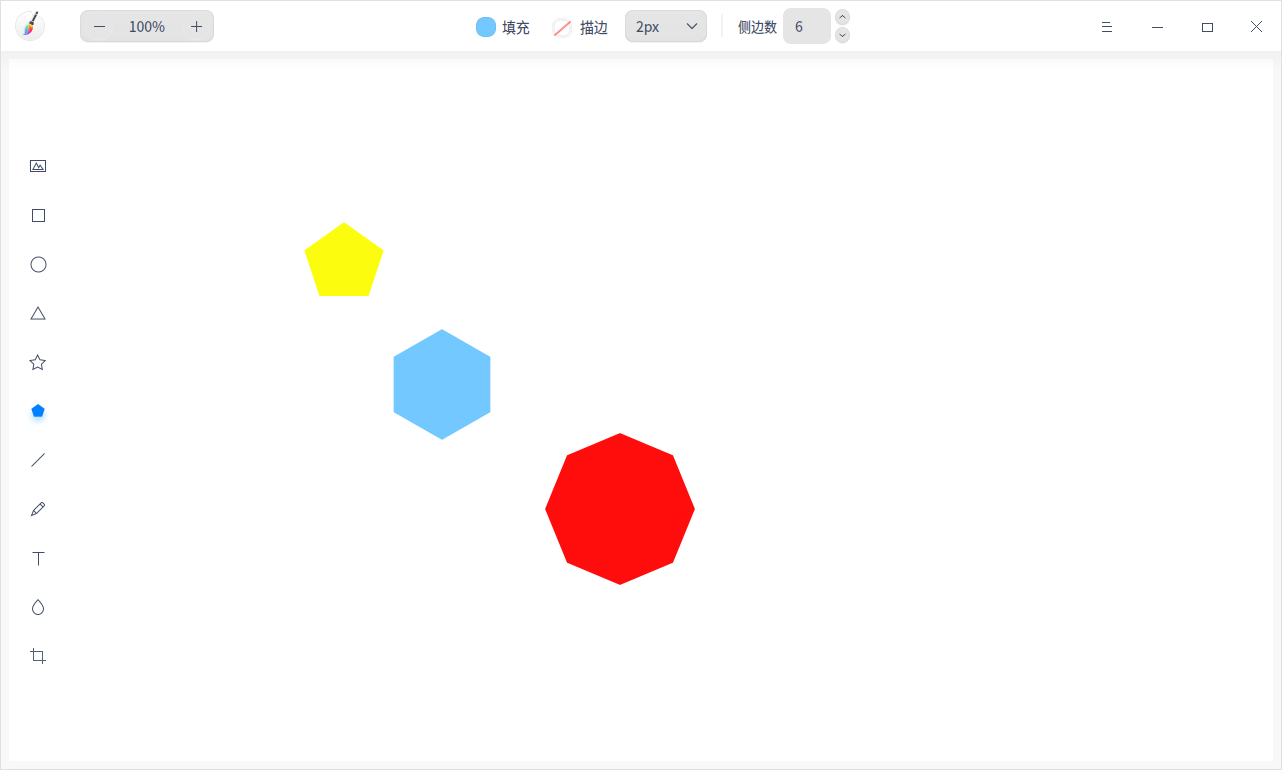Select the line tool
1282x770 pixels.
(38, 460)
